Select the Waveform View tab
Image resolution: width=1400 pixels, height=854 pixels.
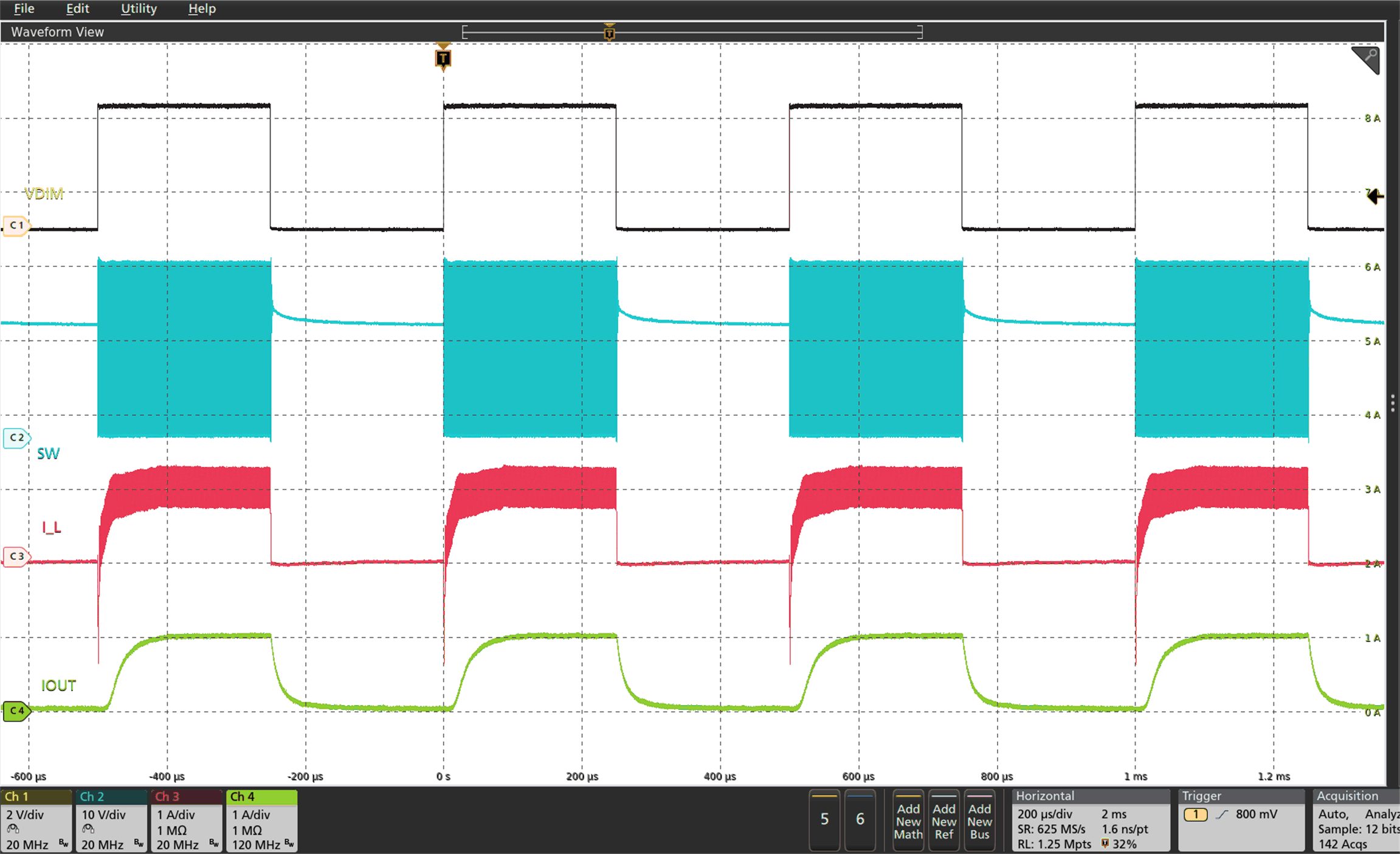57,32
